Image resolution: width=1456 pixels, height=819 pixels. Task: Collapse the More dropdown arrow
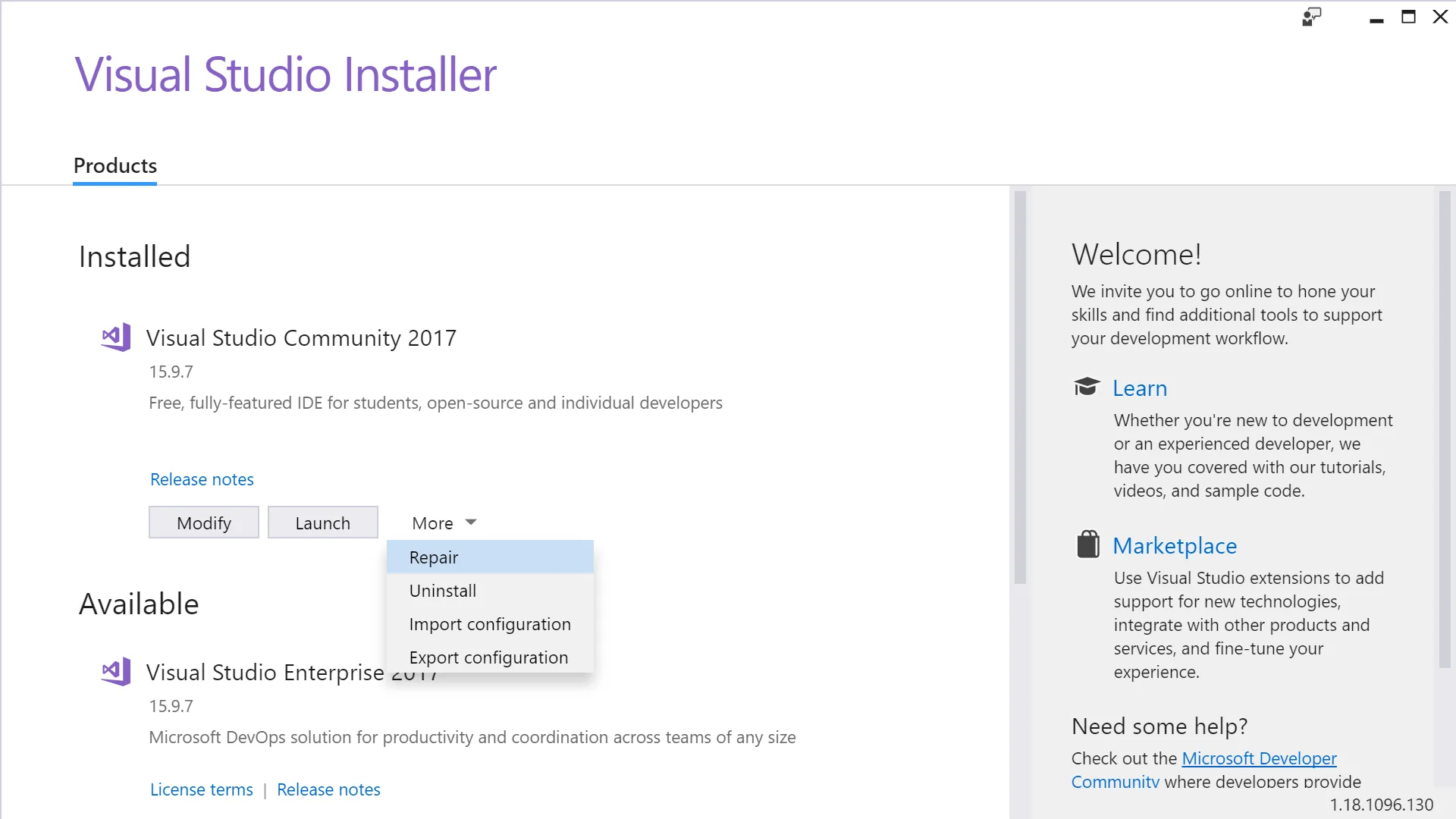click(x=470, y=522)
